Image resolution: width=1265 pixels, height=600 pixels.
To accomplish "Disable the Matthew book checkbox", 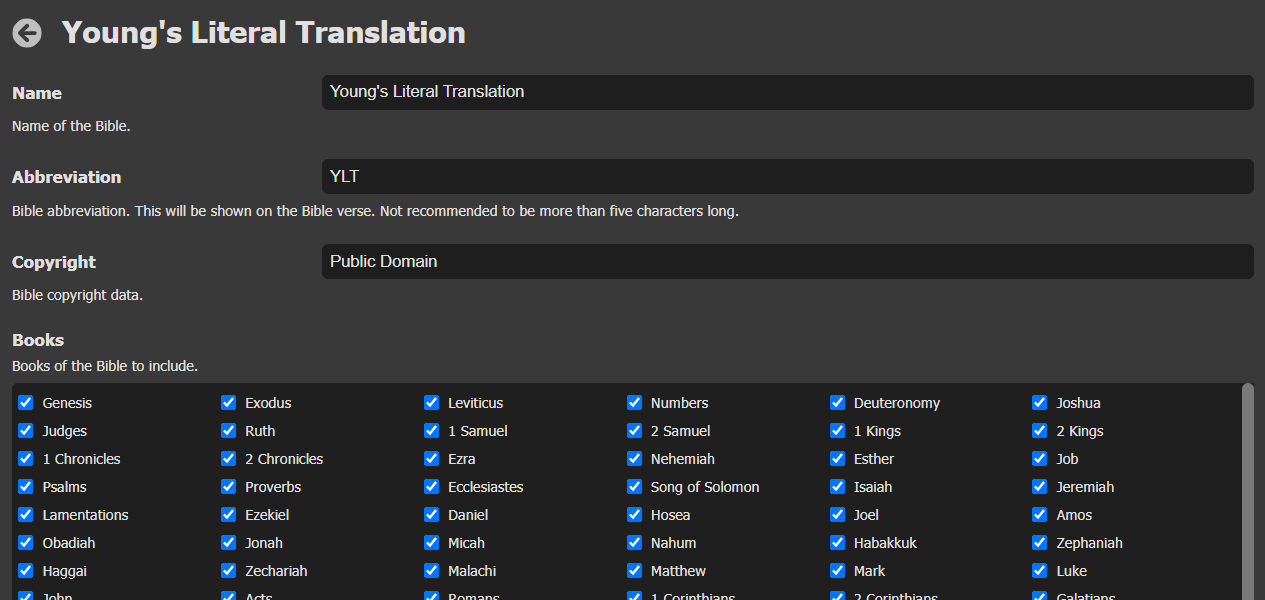I will [x=635, y=571].
